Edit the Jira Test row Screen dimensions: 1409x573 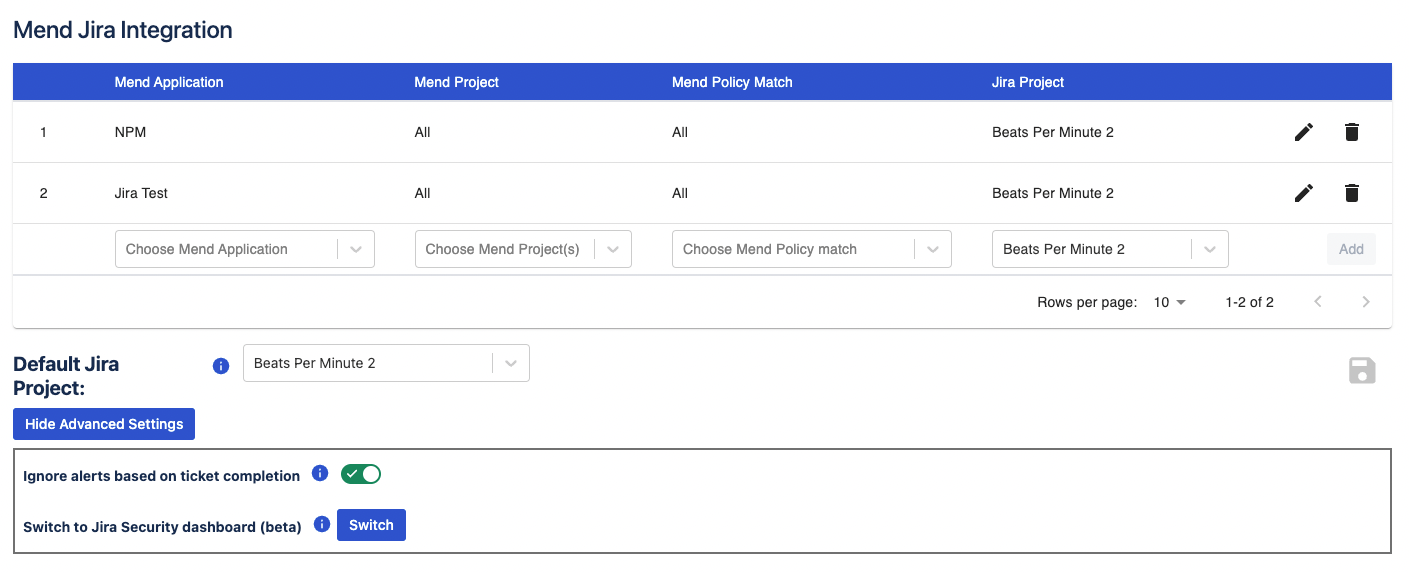[1303, 193]
